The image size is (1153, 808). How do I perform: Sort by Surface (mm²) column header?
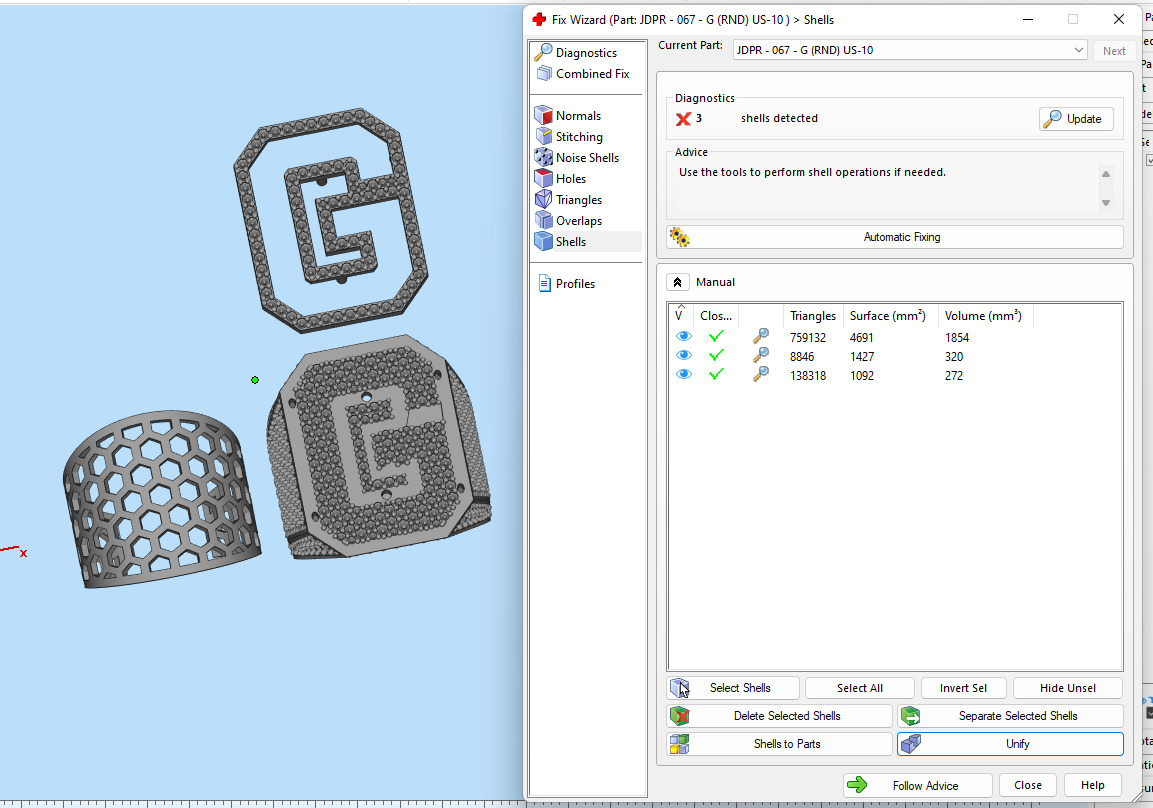point(888,315)
